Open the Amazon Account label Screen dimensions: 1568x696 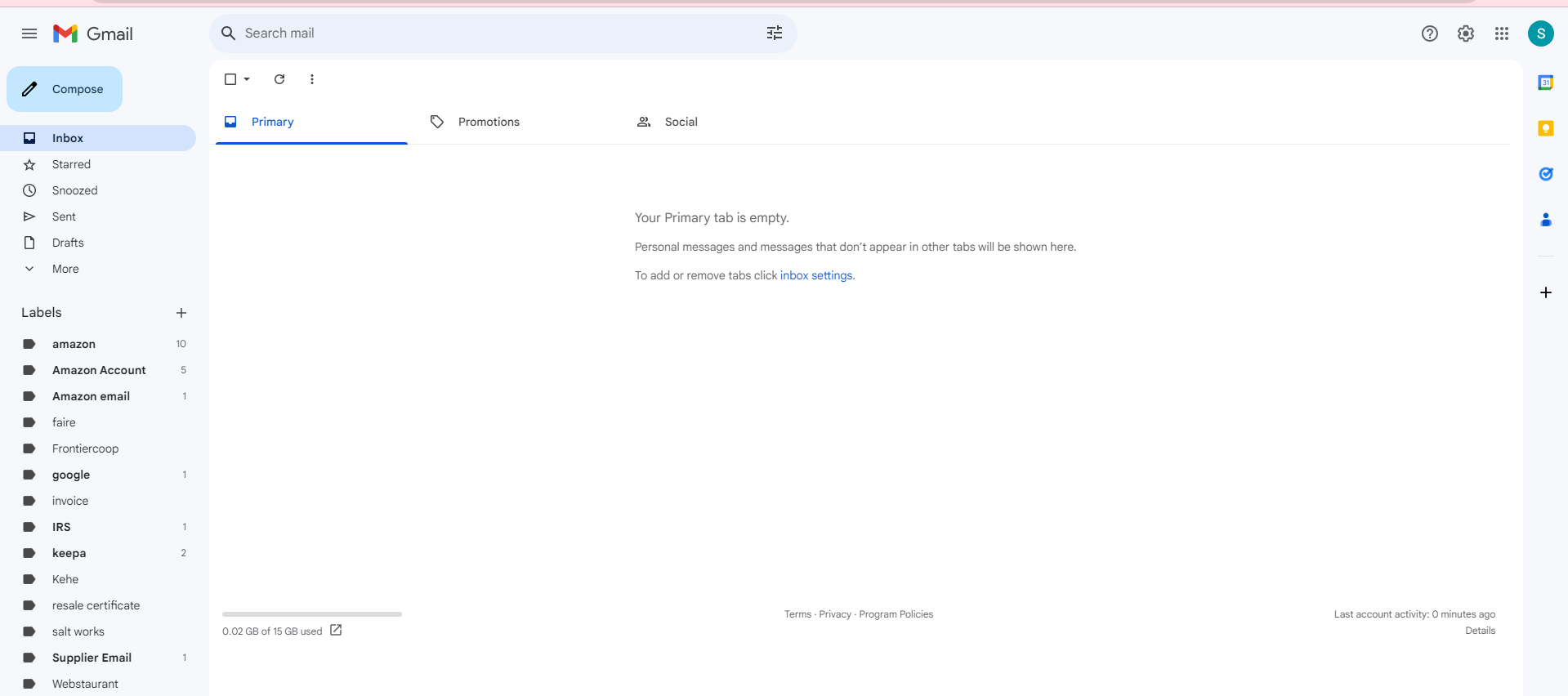pos(98,370)
